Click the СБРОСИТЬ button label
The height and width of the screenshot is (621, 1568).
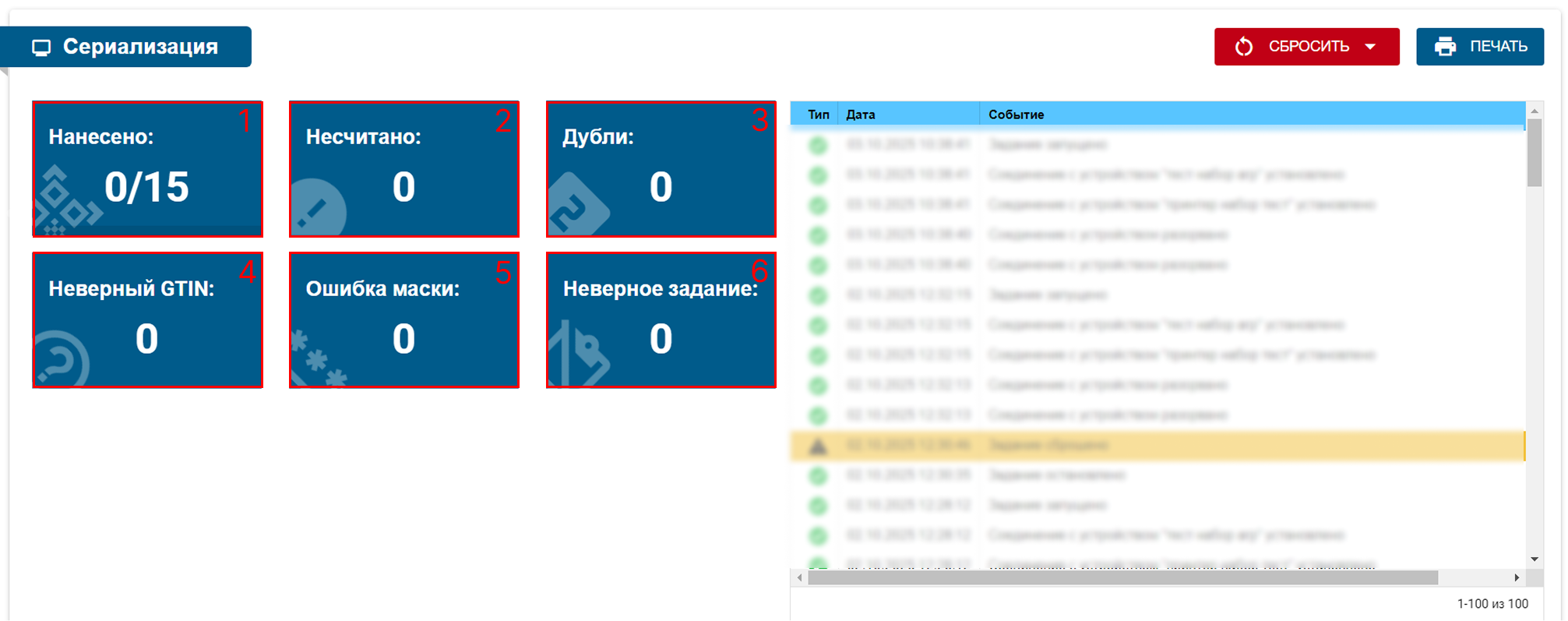(x=1309, y=47)
